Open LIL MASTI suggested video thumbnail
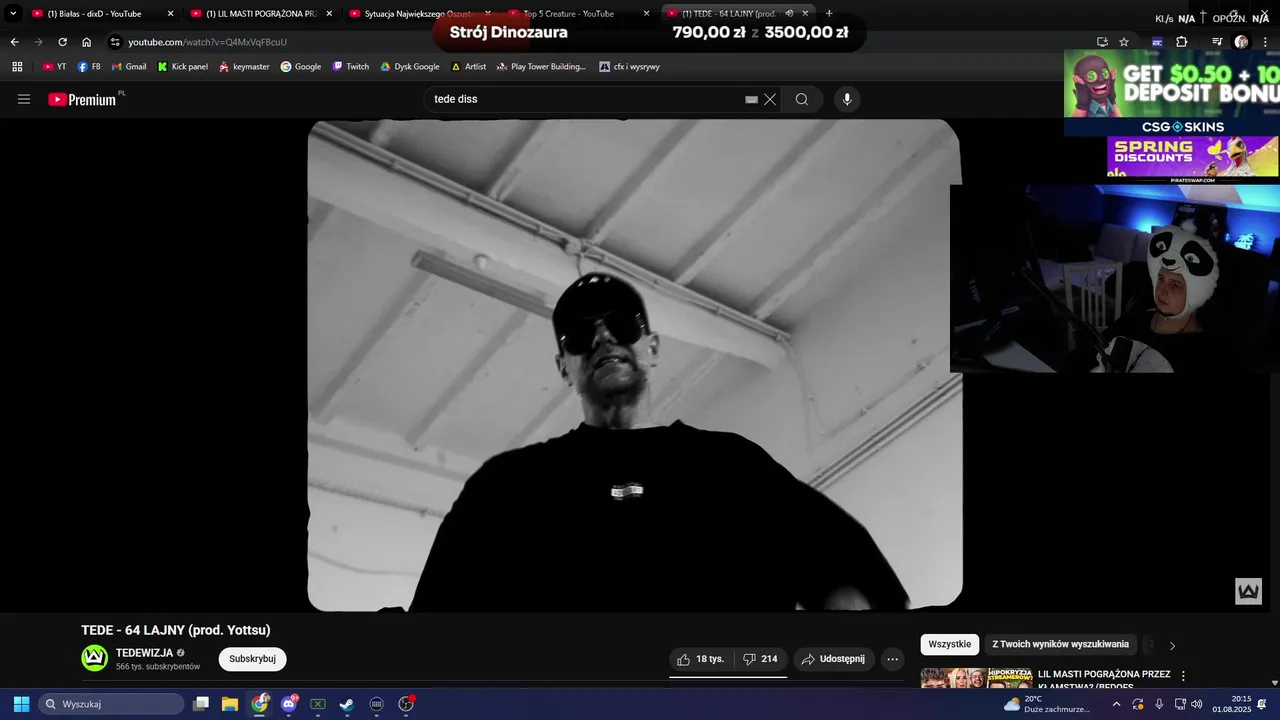The image size is (1280, 720). 976,678
